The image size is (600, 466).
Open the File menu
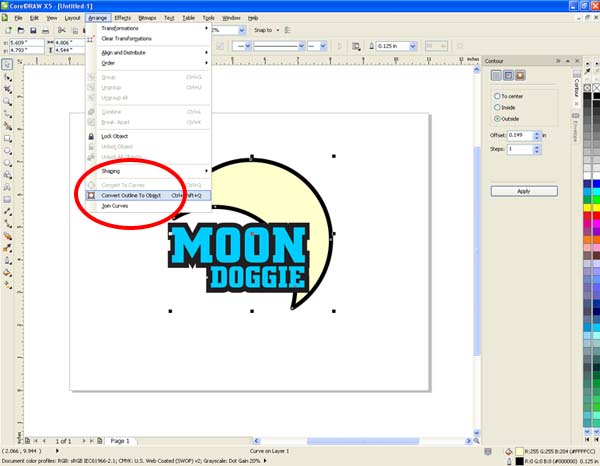click(18, 18)
